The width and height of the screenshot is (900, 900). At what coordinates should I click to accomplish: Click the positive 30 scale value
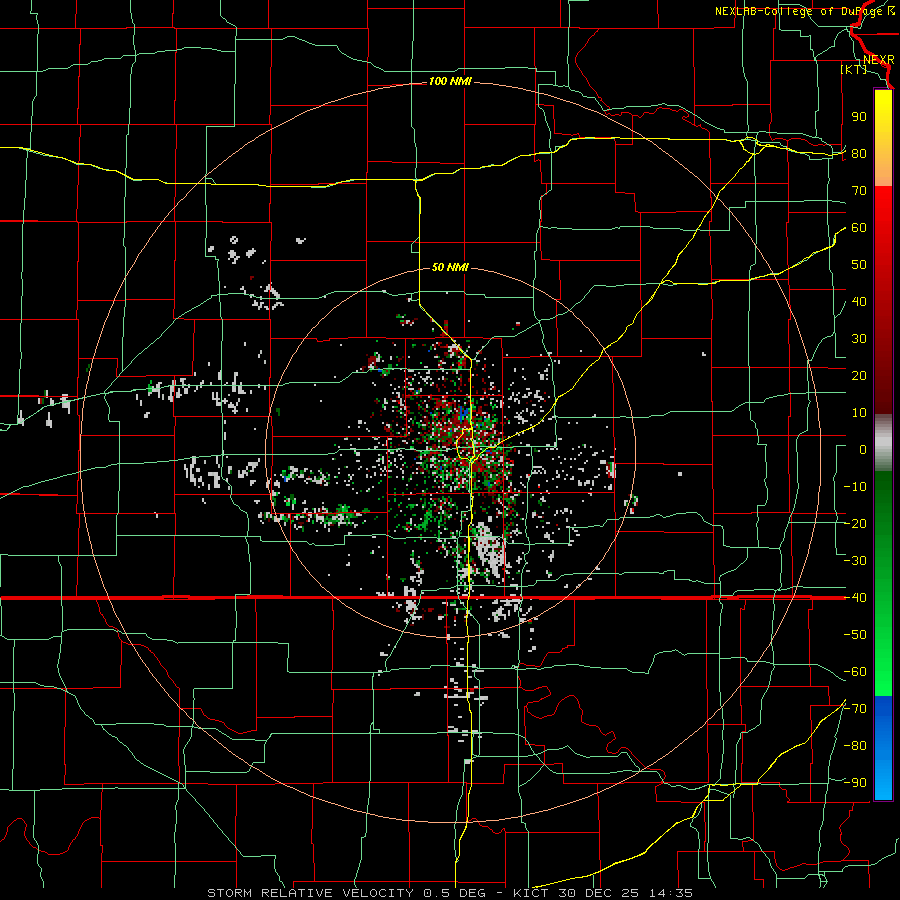tap(859, 339)
